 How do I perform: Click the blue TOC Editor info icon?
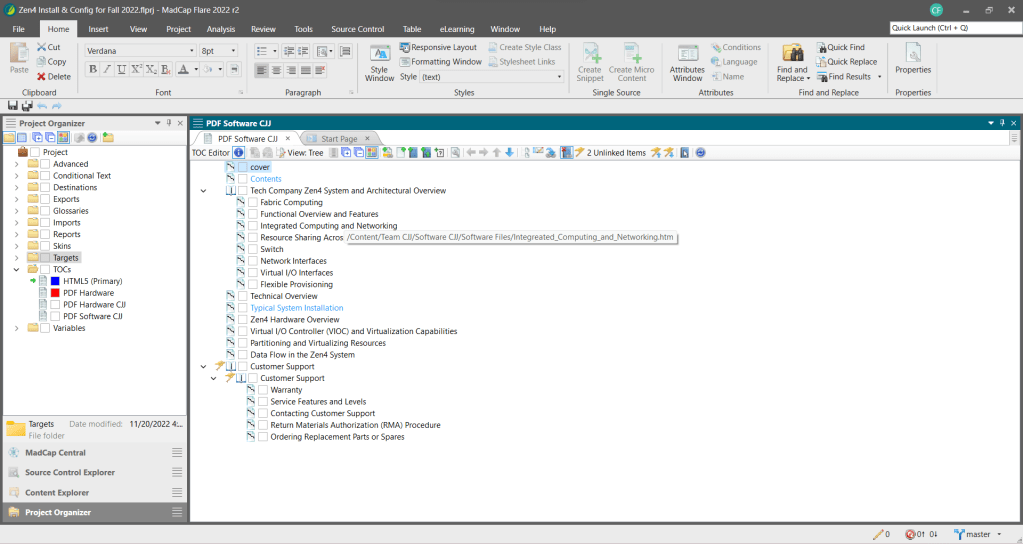(x=239, y=152)
